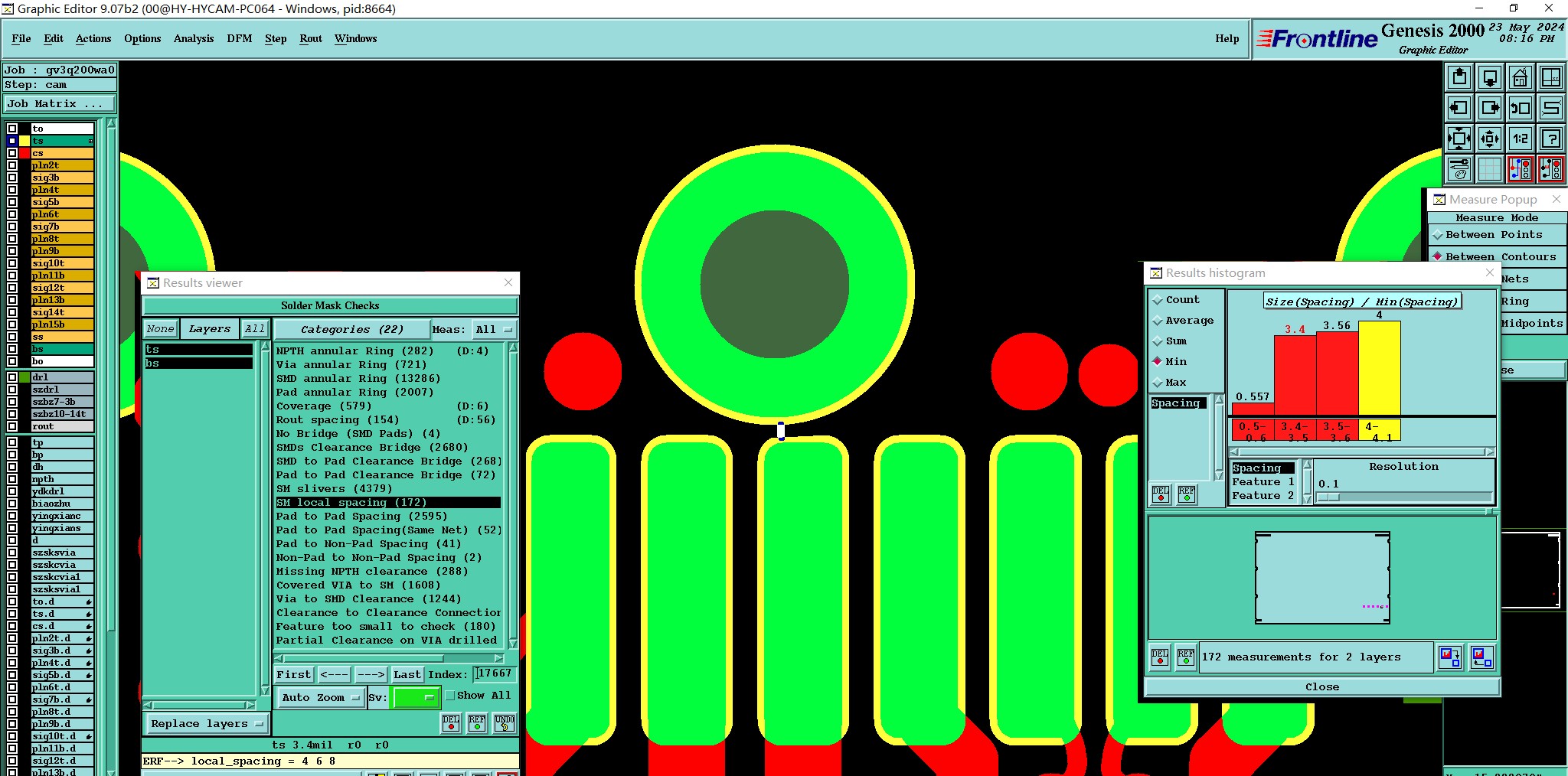Click the S-shaped serpentine path icon
This screenshot has height=776, width=1568.
pos(1551,108)
